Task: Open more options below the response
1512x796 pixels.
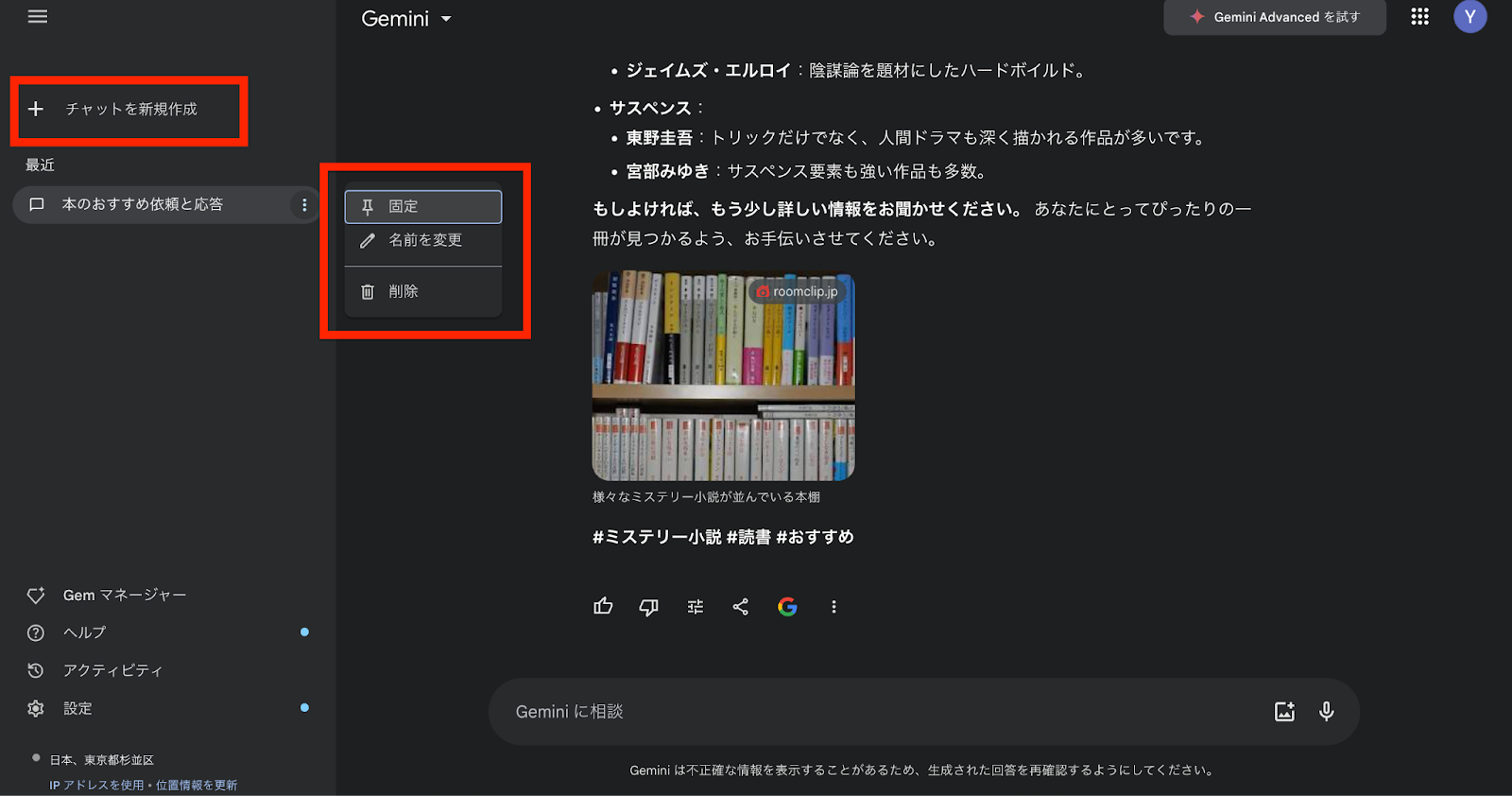Action: (x=833, y=607)
